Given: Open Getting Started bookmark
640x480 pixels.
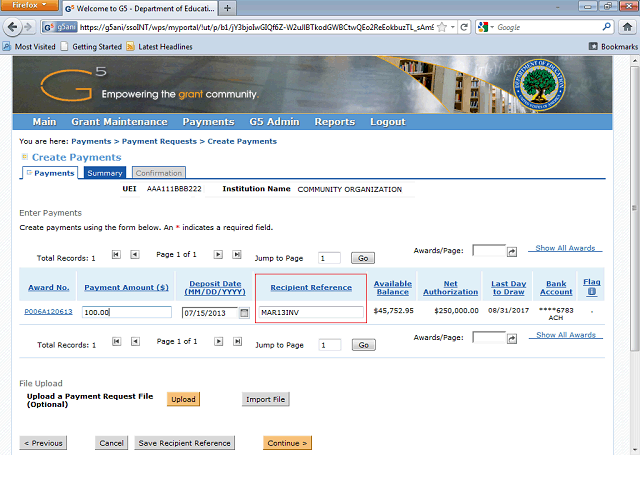Looking at the screenshot, I should pyautogui.click(x=91, y=47).
